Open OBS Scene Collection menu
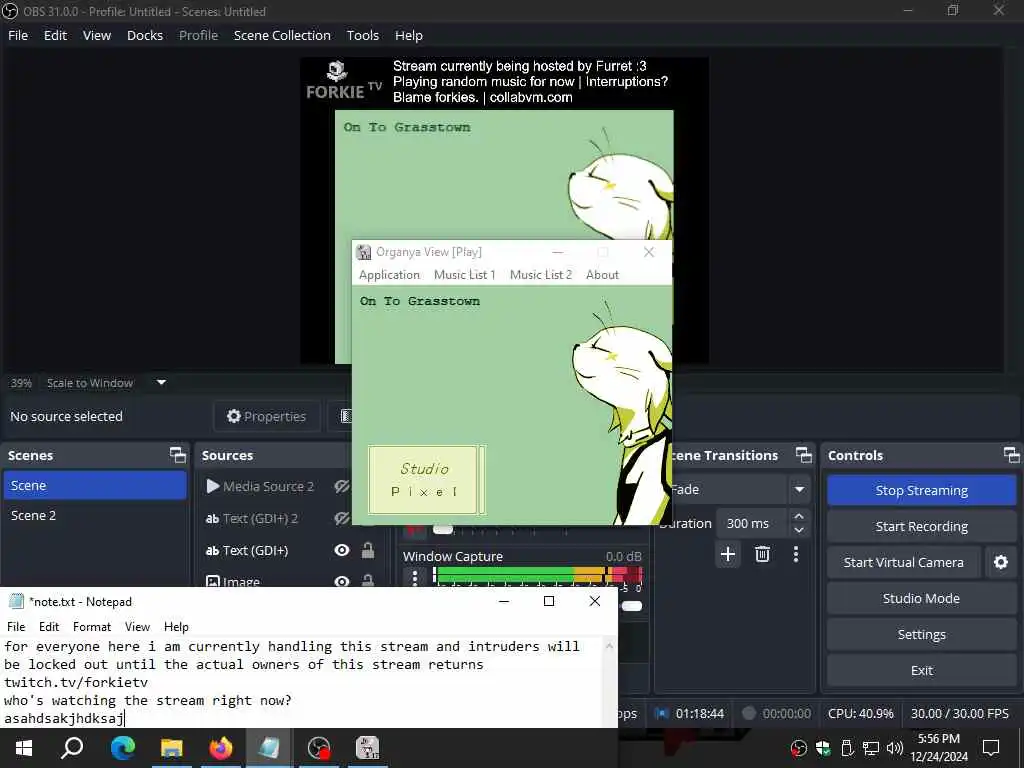Screen dimensions: 1024x768 [x=282, y=35]
